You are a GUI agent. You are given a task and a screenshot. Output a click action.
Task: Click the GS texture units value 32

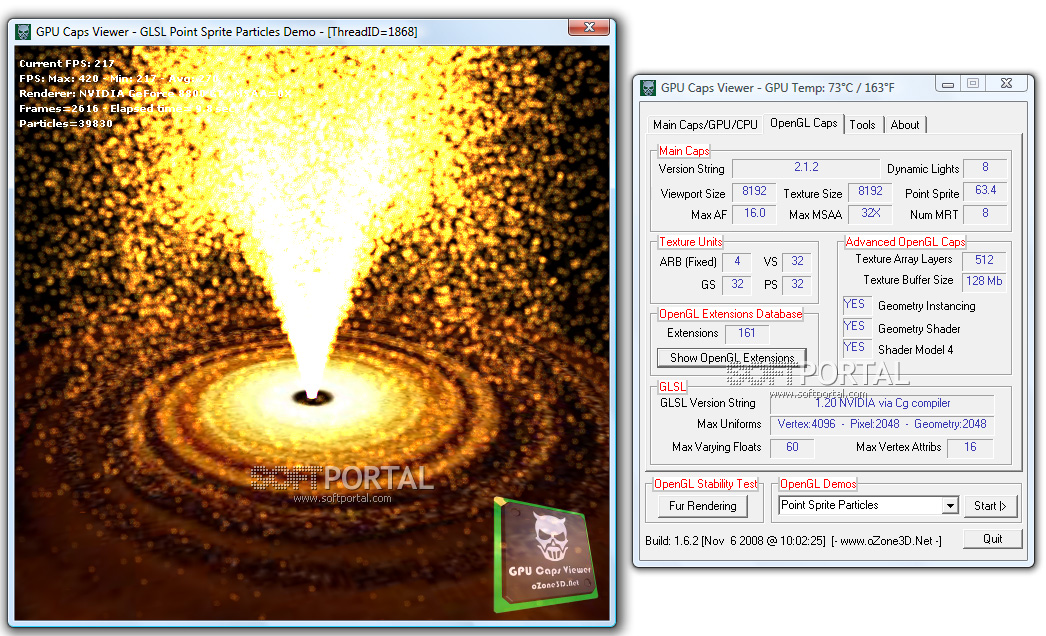pyautogui.click(x=736, y=284)
